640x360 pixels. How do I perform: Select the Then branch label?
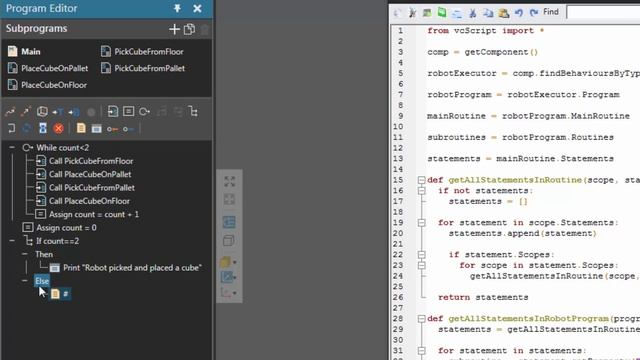pos(44,254)
